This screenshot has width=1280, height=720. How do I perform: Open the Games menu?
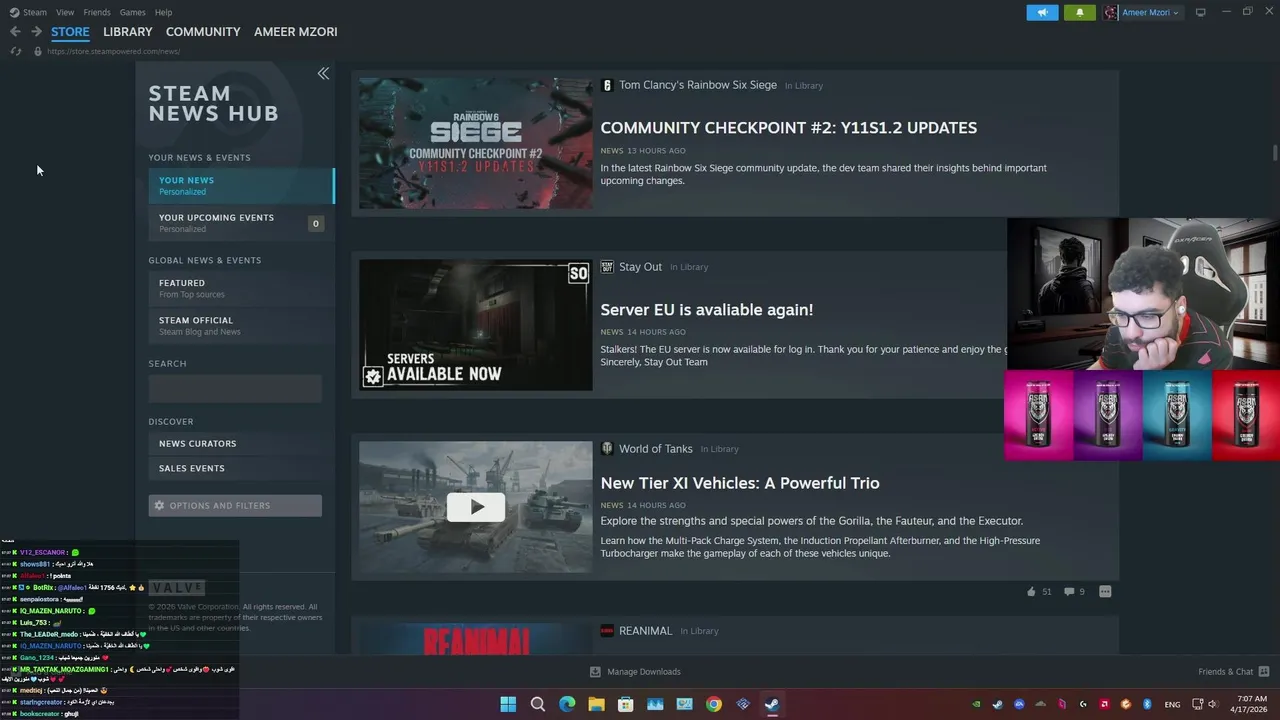pos(132,12)
